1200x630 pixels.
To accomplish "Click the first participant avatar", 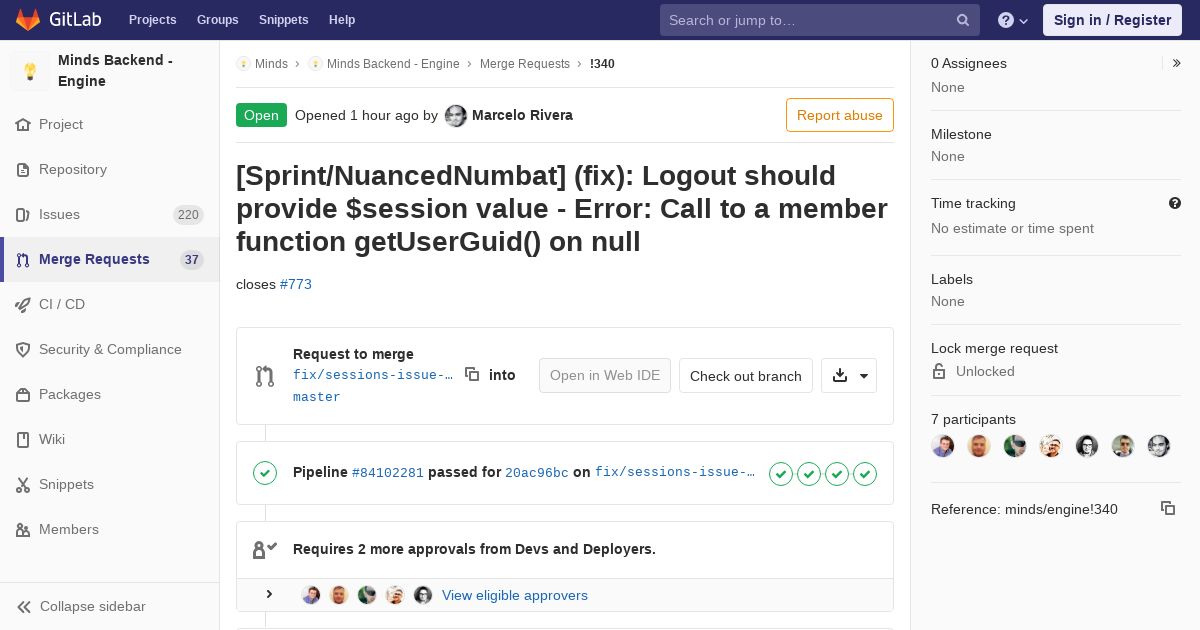I will point(943,446).
